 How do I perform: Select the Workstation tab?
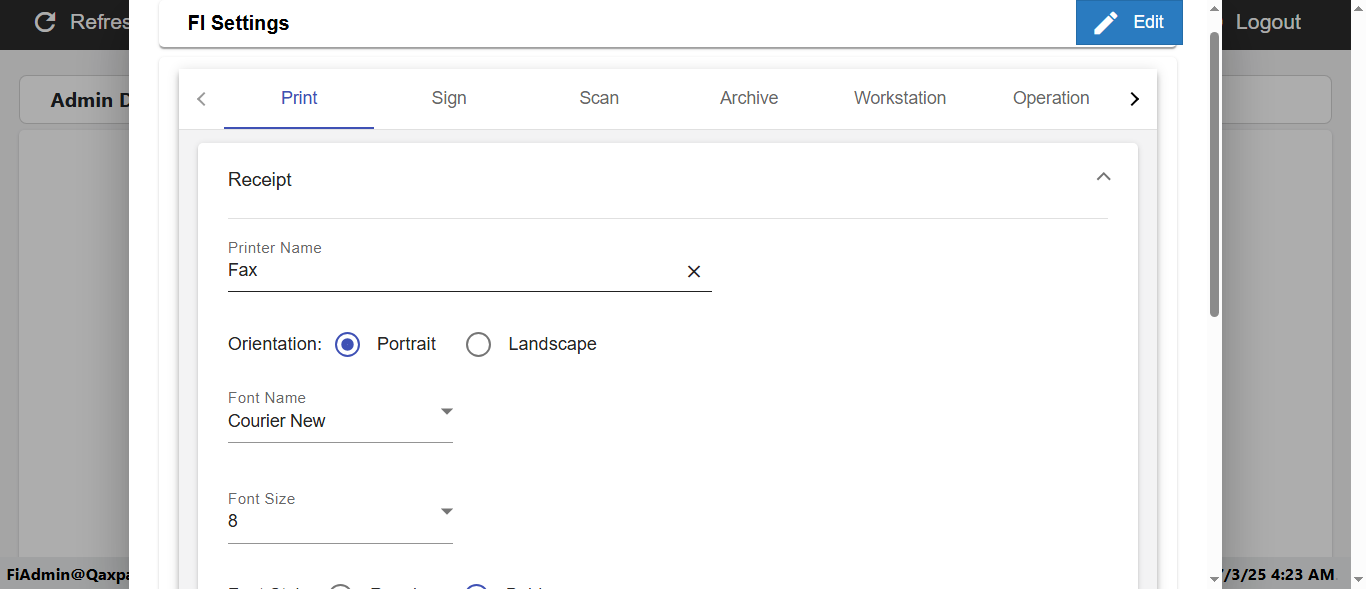(900, 98)
